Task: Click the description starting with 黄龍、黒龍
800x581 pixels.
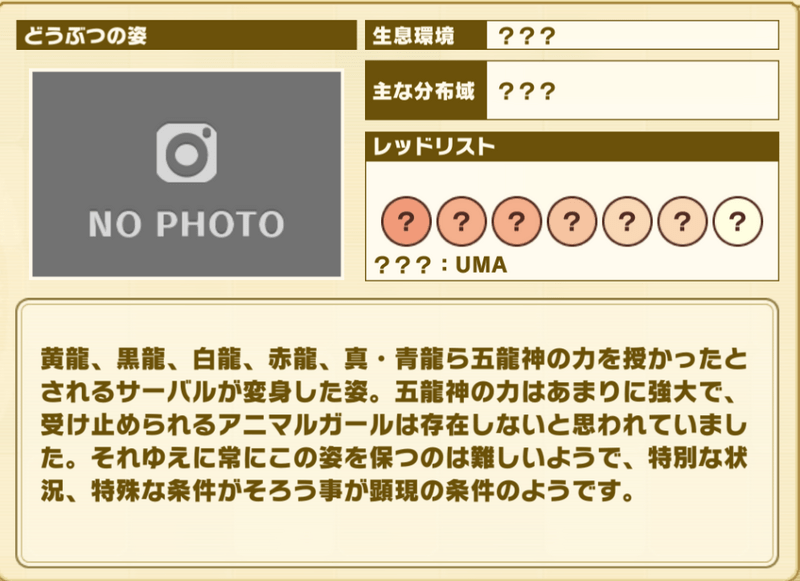Action: pyautogui.click(x=394, y=425)
